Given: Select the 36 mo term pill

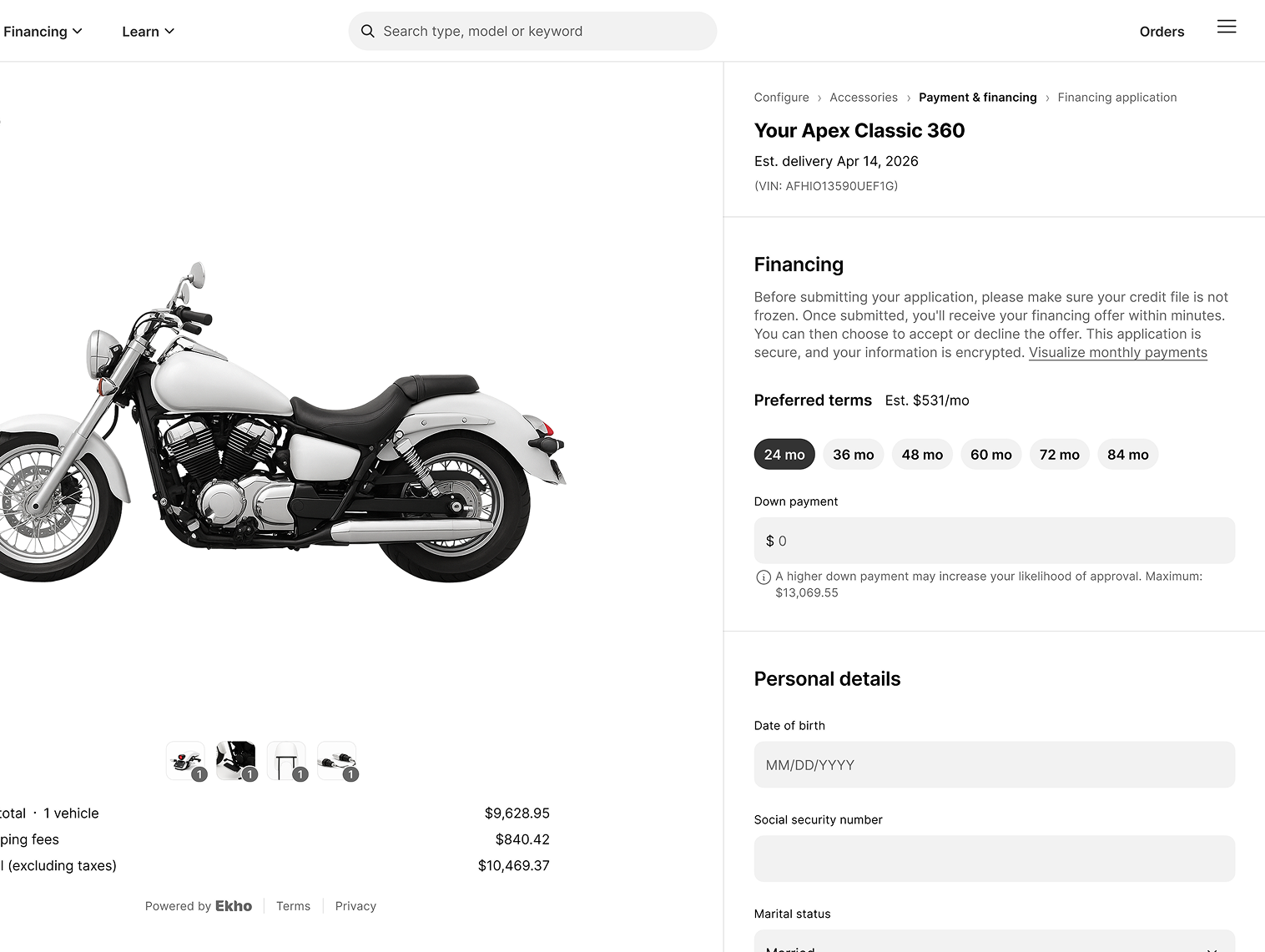Looking at the screenshot, I should [x=853, y=454].
